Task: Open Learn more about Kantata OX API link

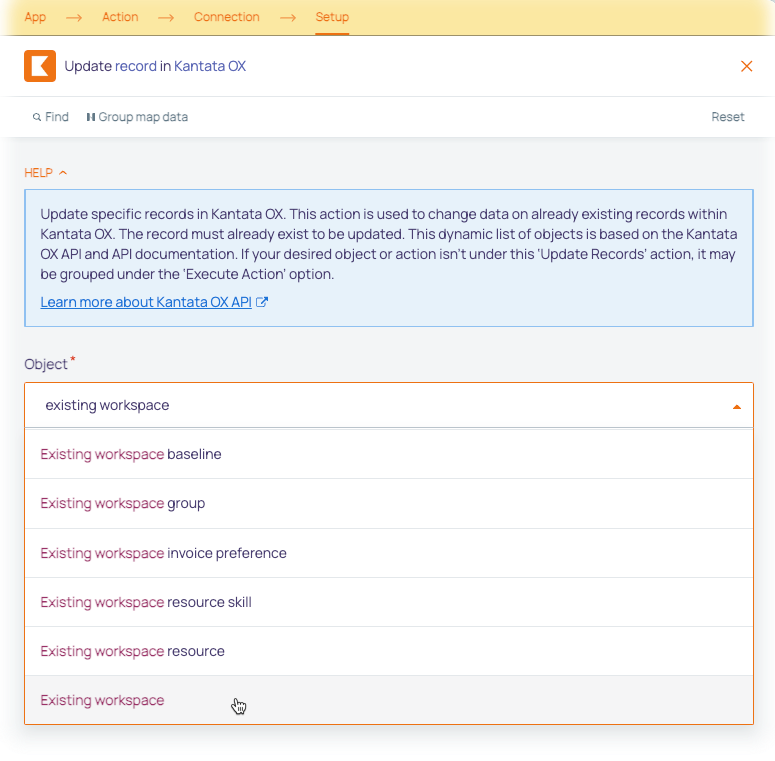Action: coord(146,302)
